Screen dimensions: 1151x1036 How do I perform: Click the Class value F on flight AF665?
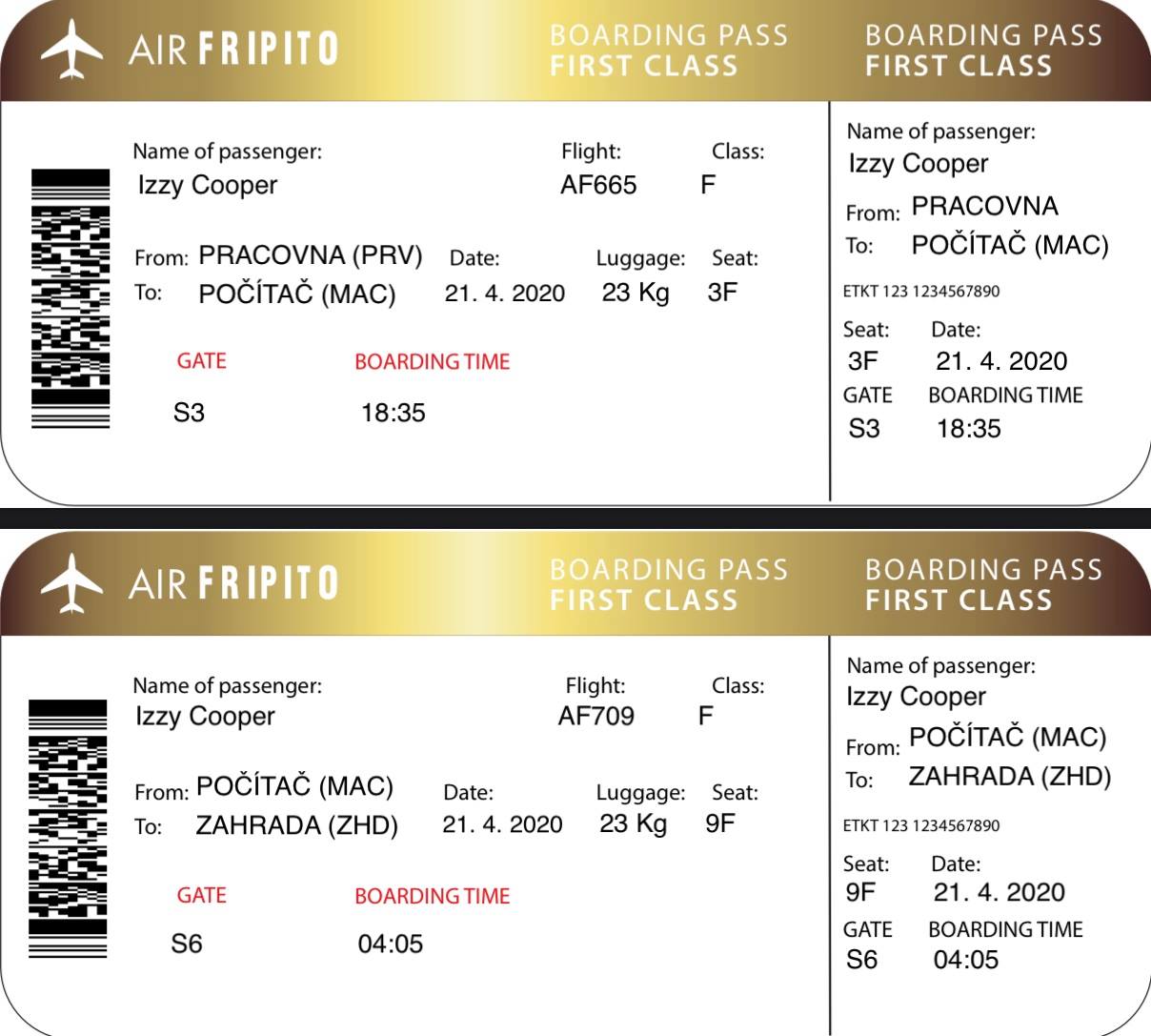coord(708,185)
